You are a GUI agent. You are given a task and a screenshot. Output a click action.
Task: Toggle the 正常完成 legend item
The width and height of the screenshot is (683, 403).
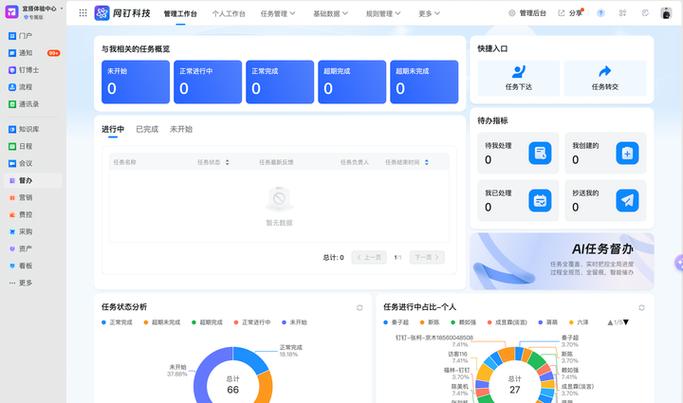click(117, 322)
